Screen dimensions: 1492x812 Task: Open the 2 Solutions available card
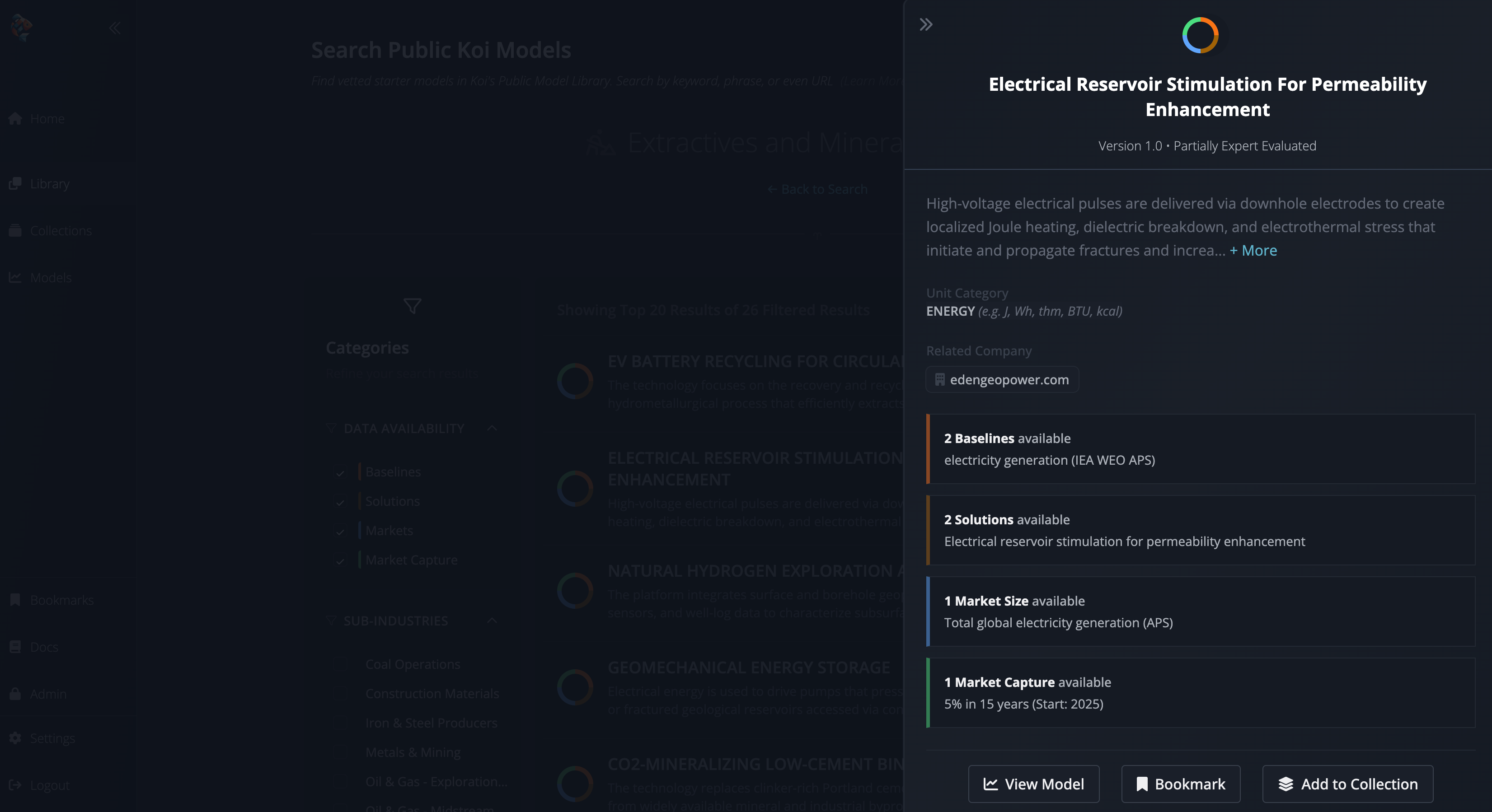pos(1200,530)
